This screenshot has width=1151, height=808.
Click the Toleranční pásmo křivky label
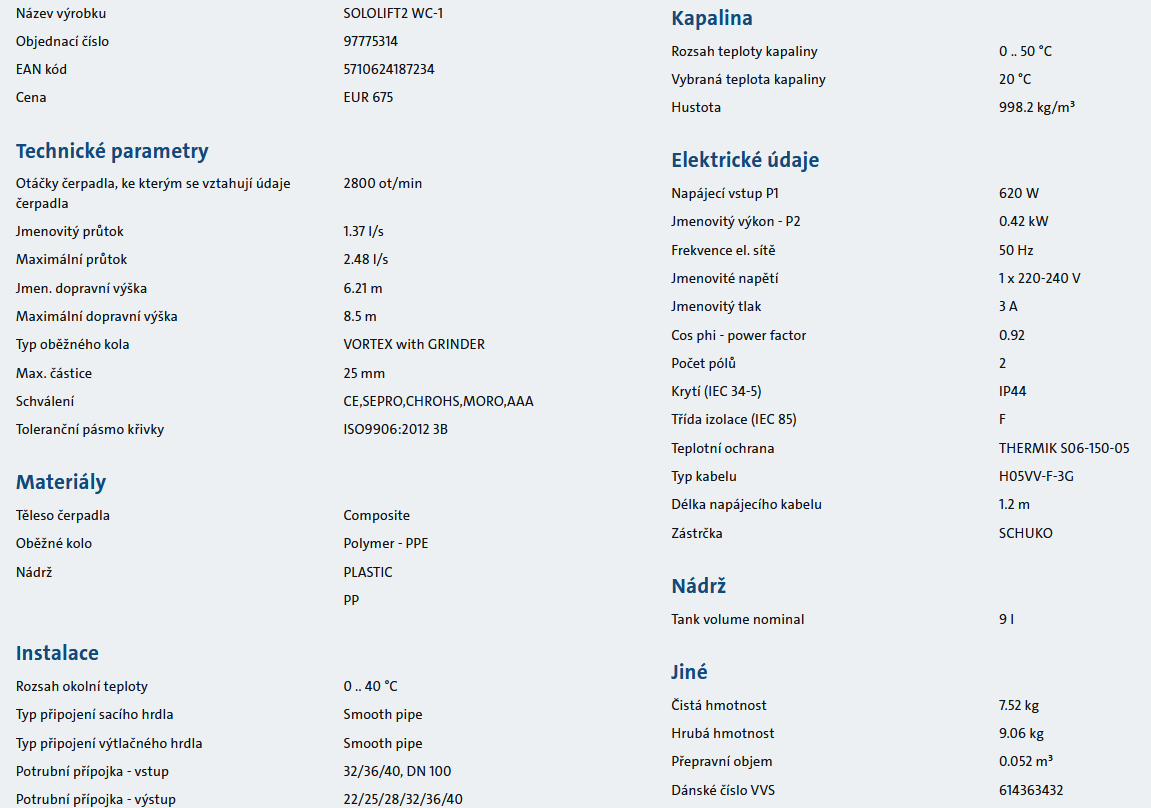90,429
